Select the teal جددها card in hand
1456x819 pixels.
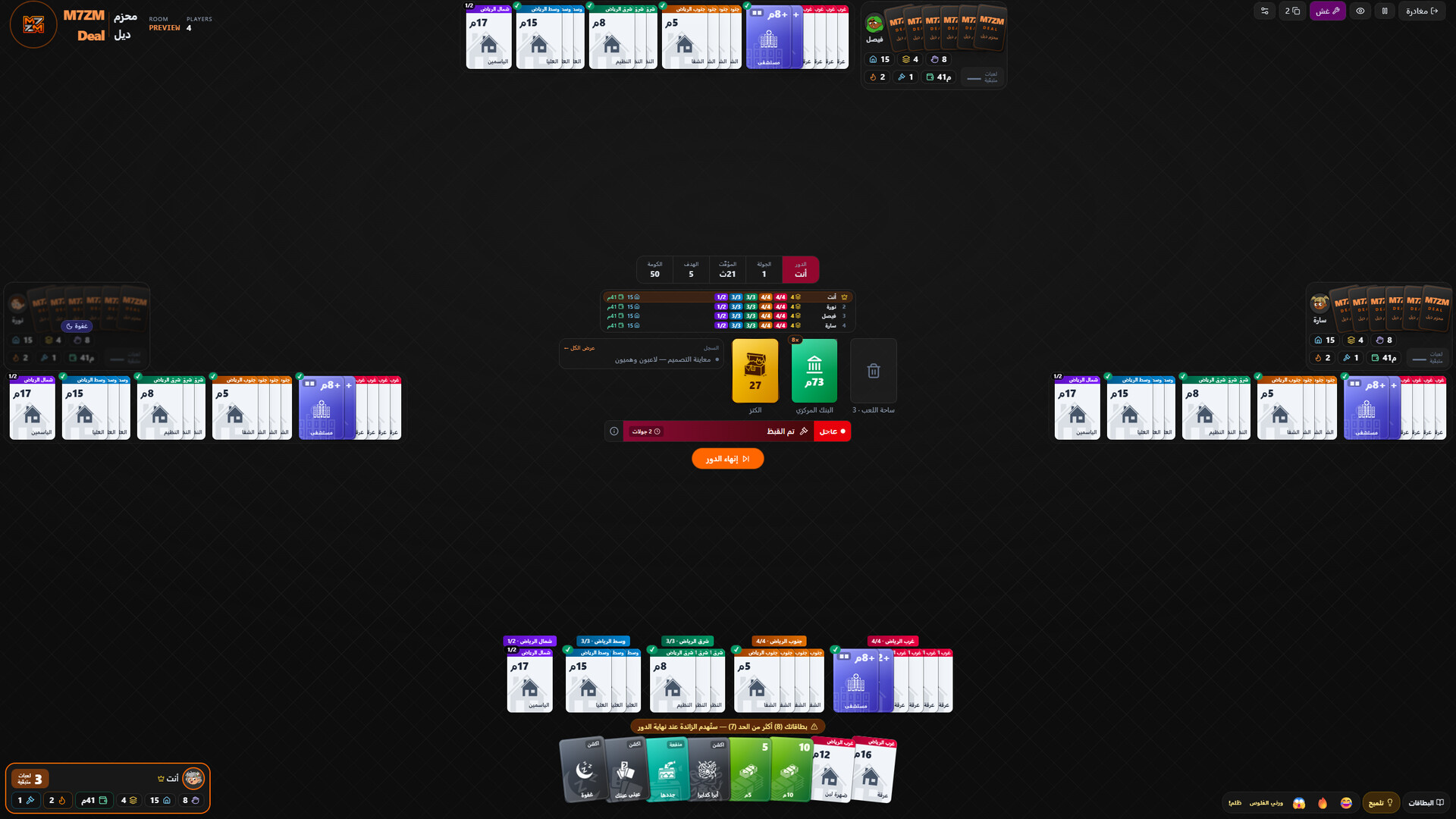[x=667, y=769]
